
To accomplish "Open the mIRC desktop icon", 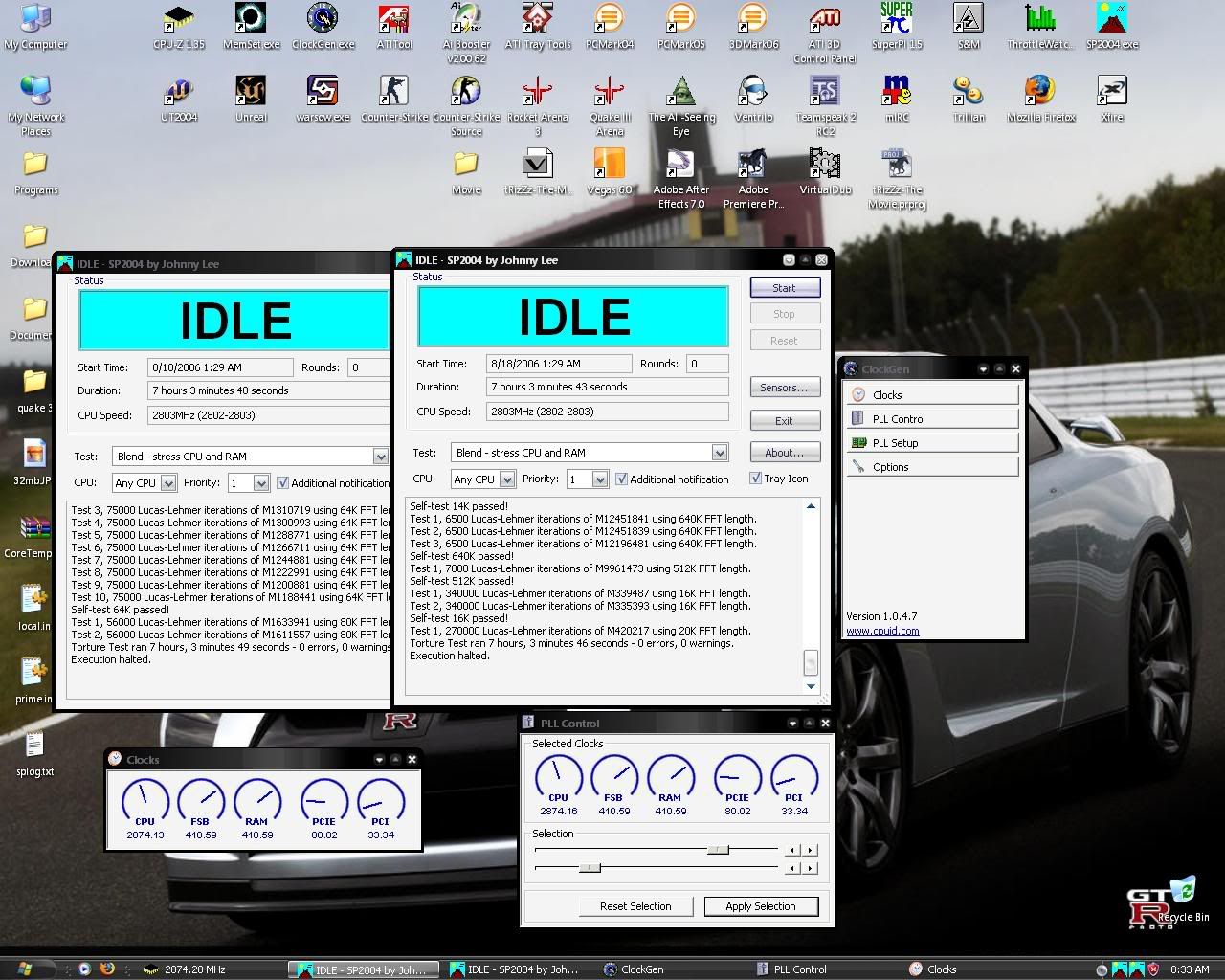I will pyautogui.click(x=897, y=100).
